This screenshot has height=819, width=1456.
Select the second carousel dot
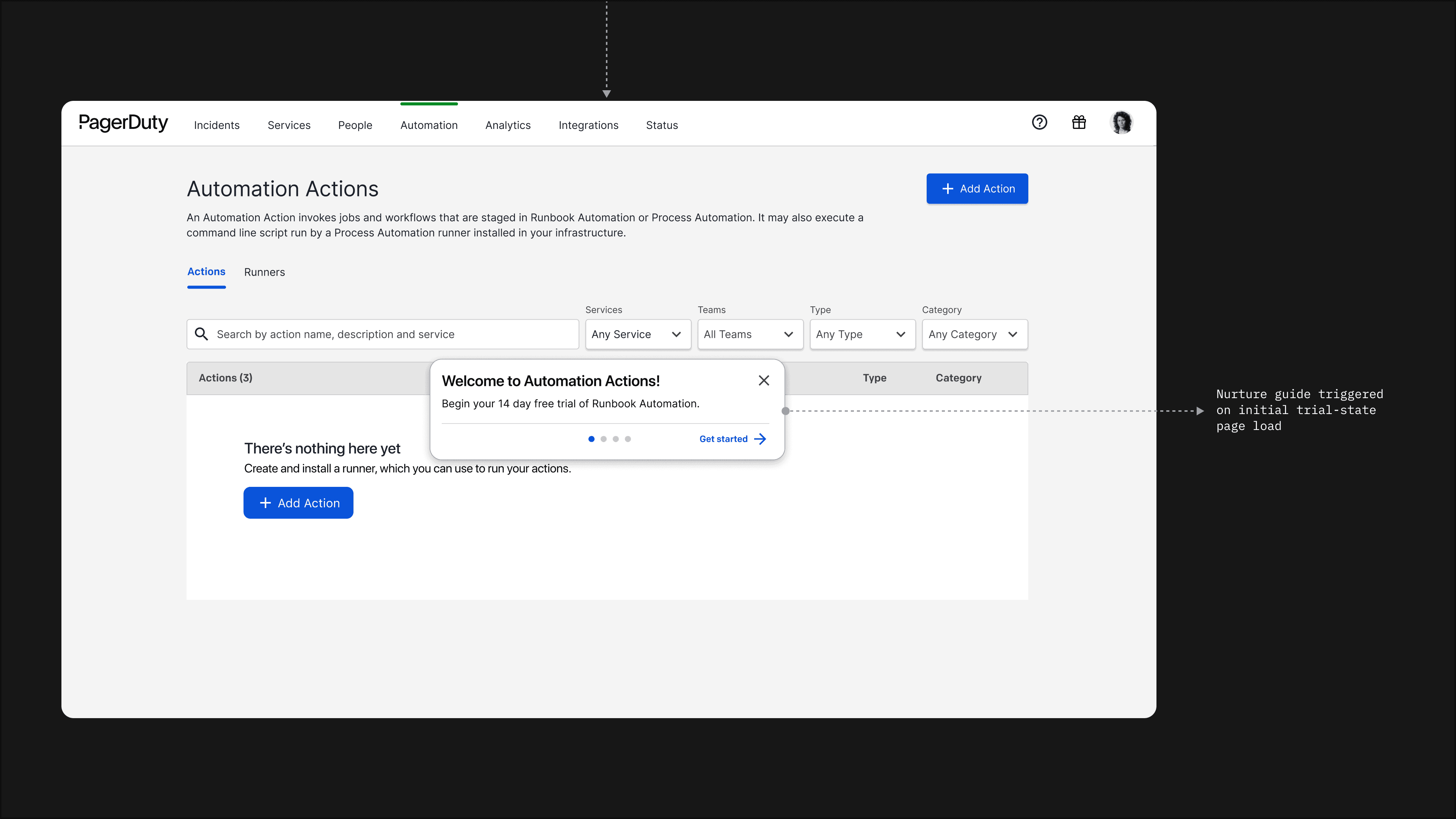pos(604,439)
